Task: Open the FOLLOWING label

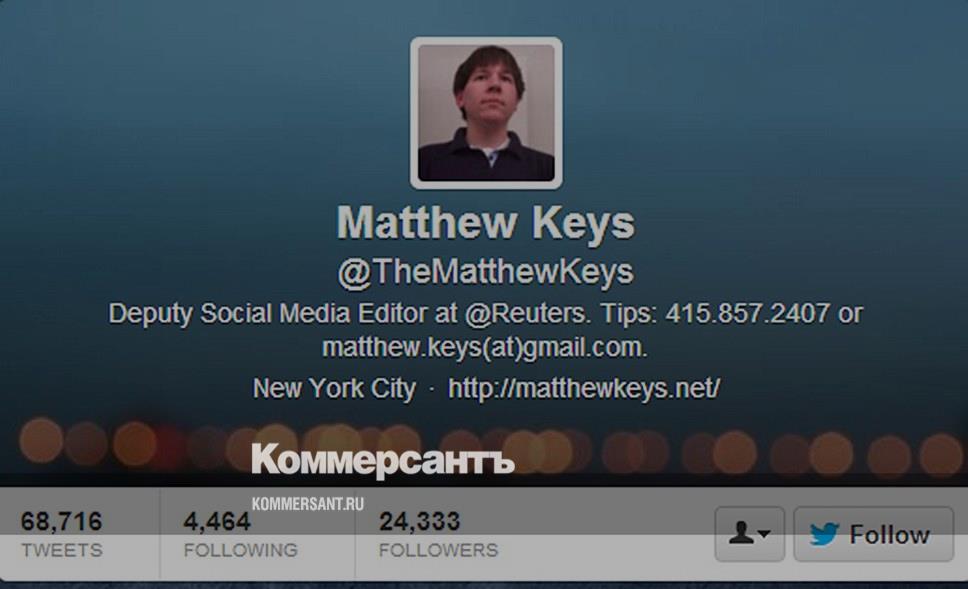Action: 241,549
